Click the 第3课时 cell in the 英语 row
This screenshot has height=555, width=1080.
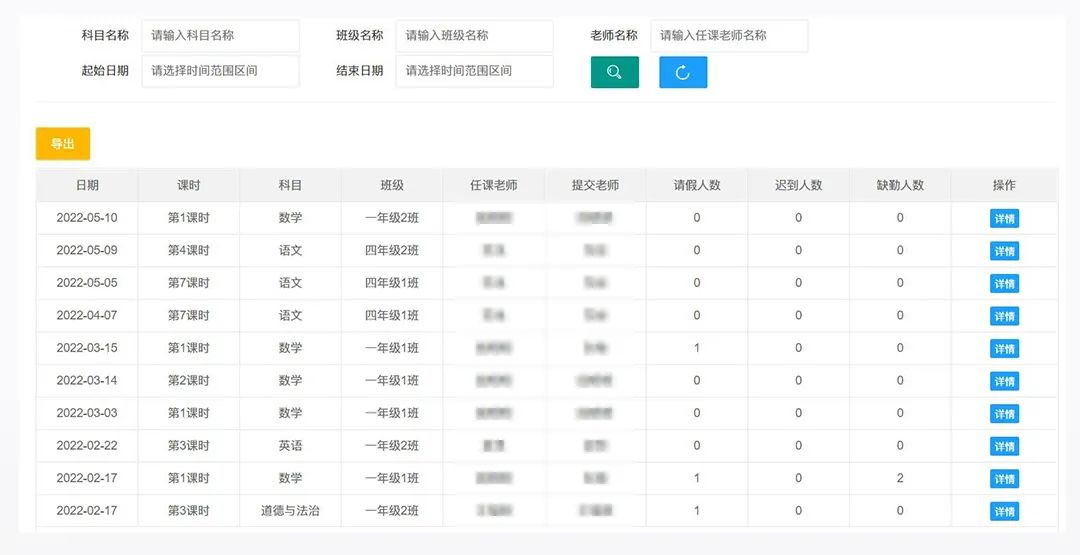point(189,446)
